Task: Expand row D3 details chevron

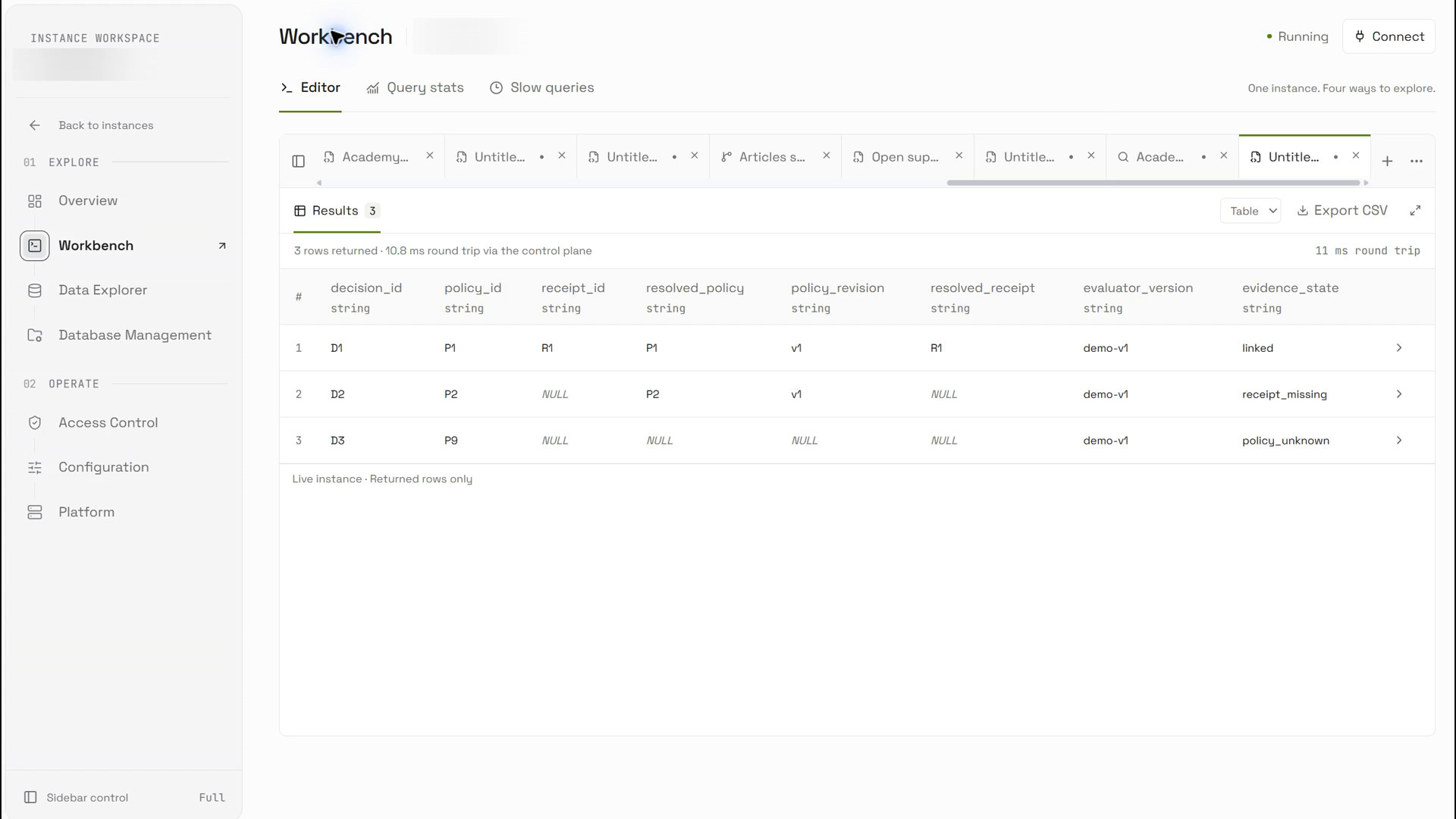Action: point(1399,441)
